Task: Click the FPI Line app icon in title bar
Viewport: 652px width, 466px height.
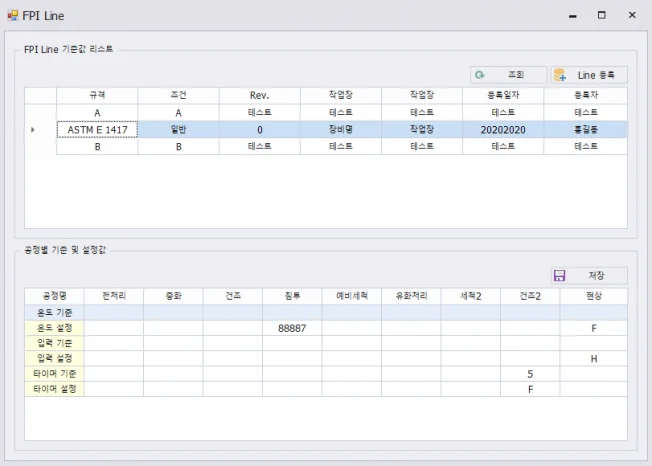Action: point(12,16)
